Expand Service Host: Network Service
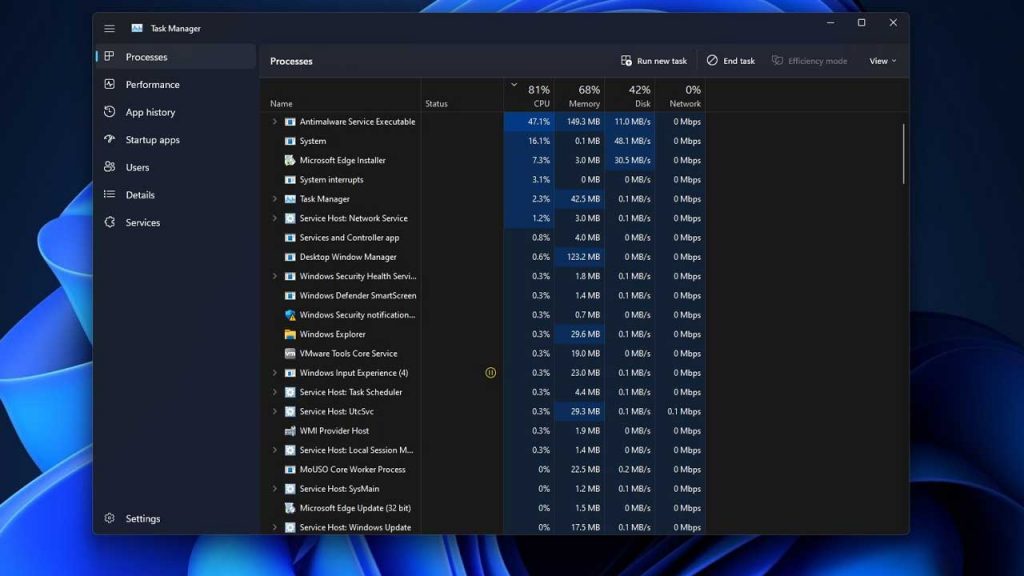 coord(274,218)
